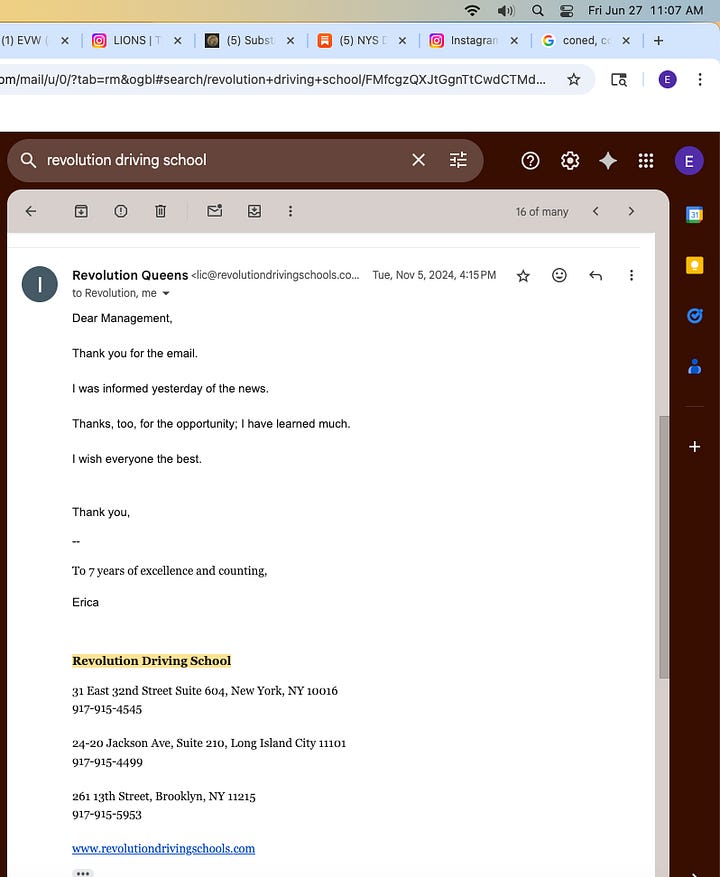Viewport: 720px width, 877px height.
Task: Click the browser address bar URL
Action: [x=272, y=79]
